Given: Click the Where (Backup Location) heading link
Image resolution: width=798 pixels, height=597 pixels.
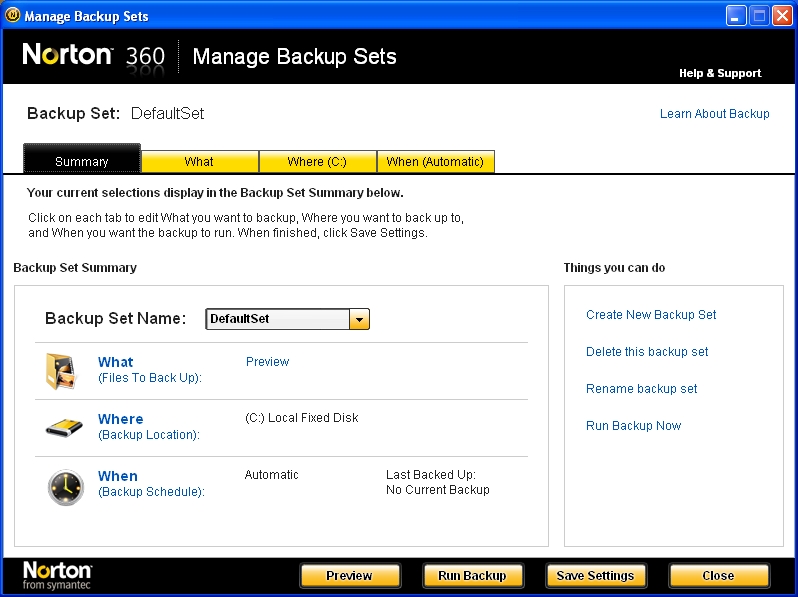Looking at the screenshot, I should (149, 427).
